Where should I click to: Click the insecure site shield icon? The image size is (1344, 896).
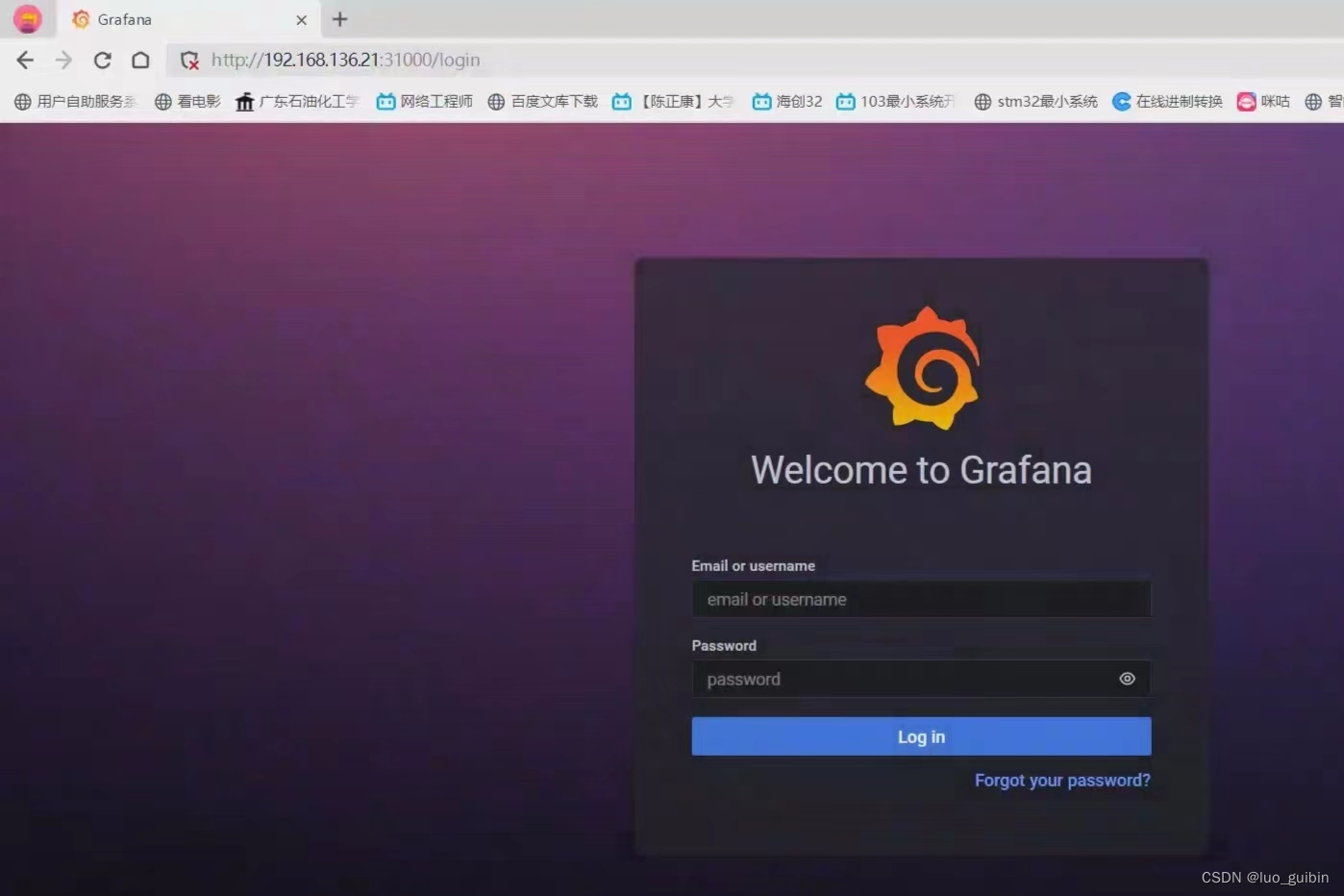pos(189,61)
